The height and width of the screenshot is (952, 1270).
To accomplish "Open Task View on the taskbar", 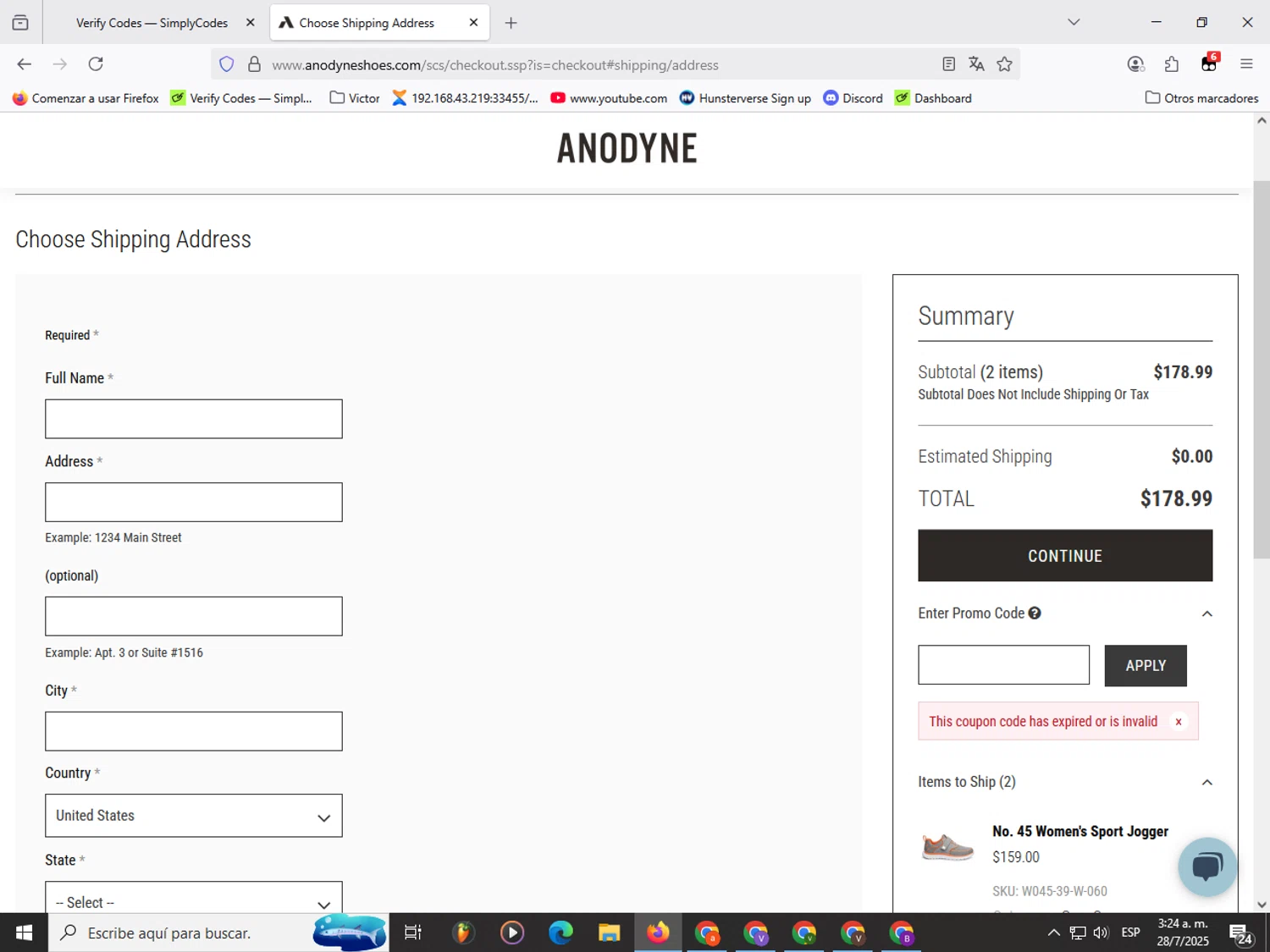I will pos(413,933).
